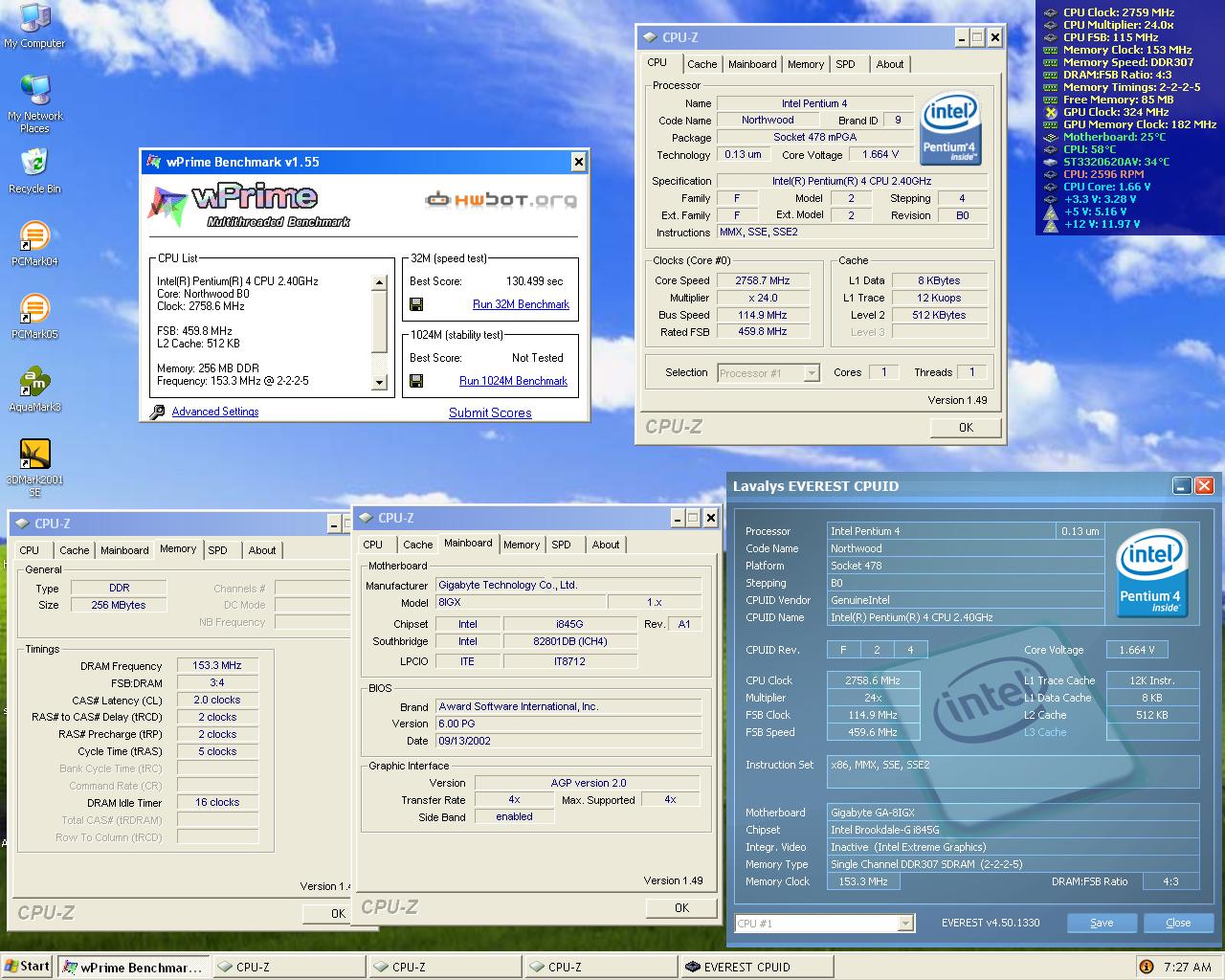Click OK in CPU-Z Mainboard window

point(681,908)
